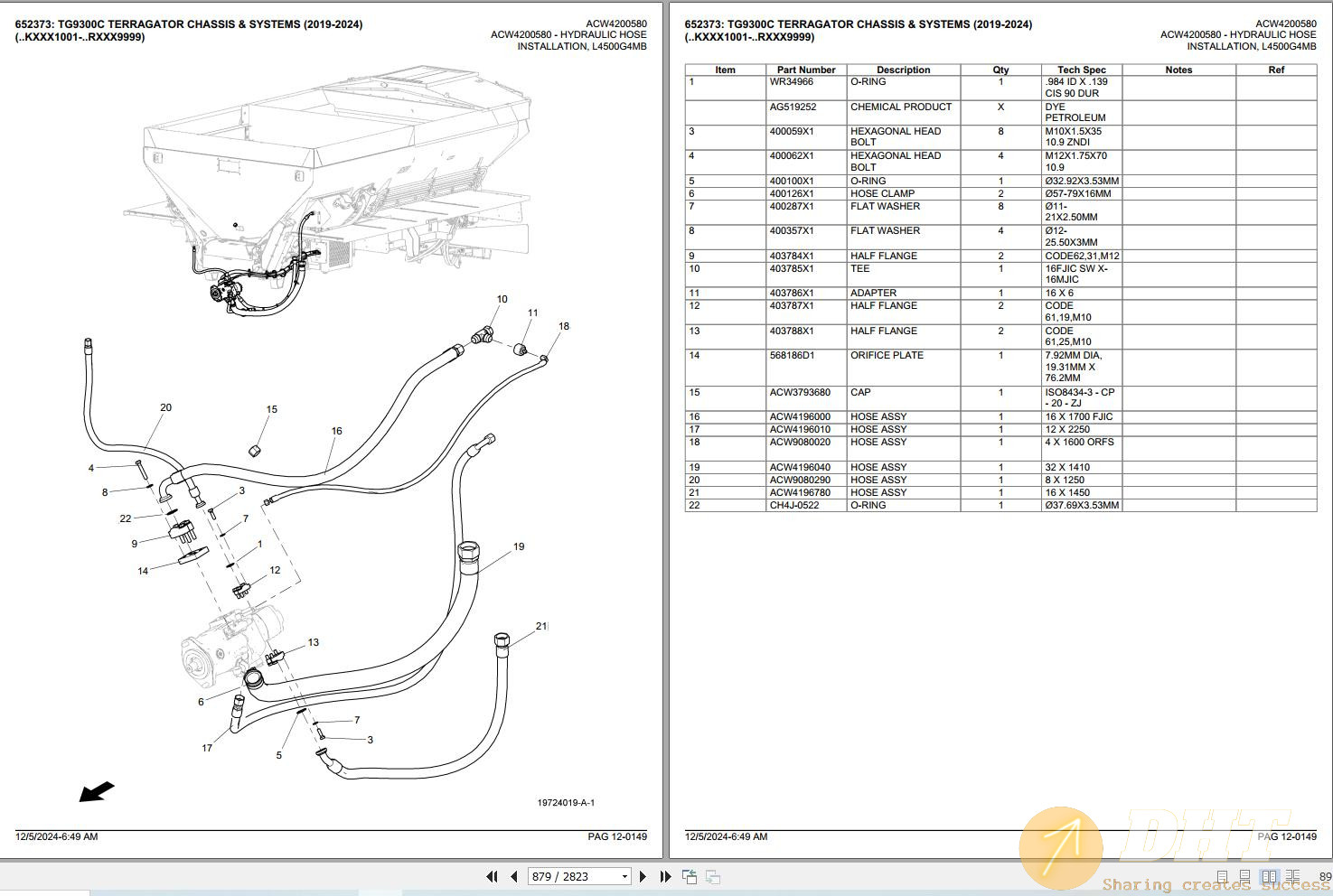
Task: Click the previous view navigation icon
Action: pyautogui.click(x=690, y=876)
